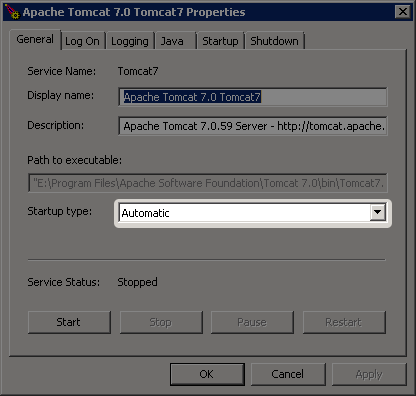Click the Description text field

tap(253, 126)
